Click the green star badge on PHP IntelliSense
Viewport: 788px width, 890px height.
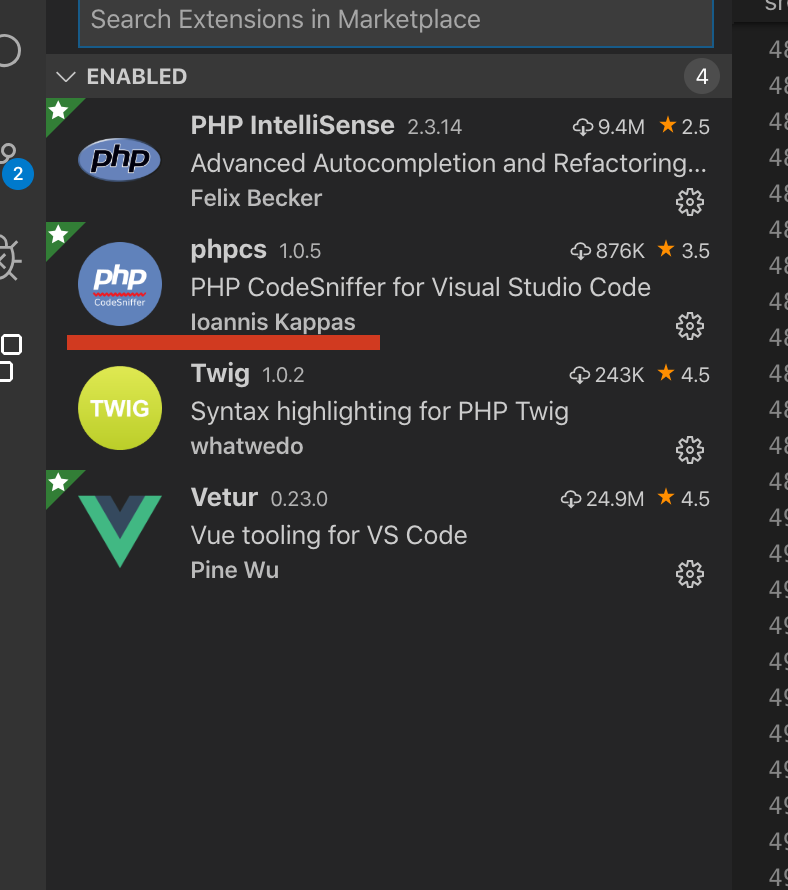[x=58, y=110]
